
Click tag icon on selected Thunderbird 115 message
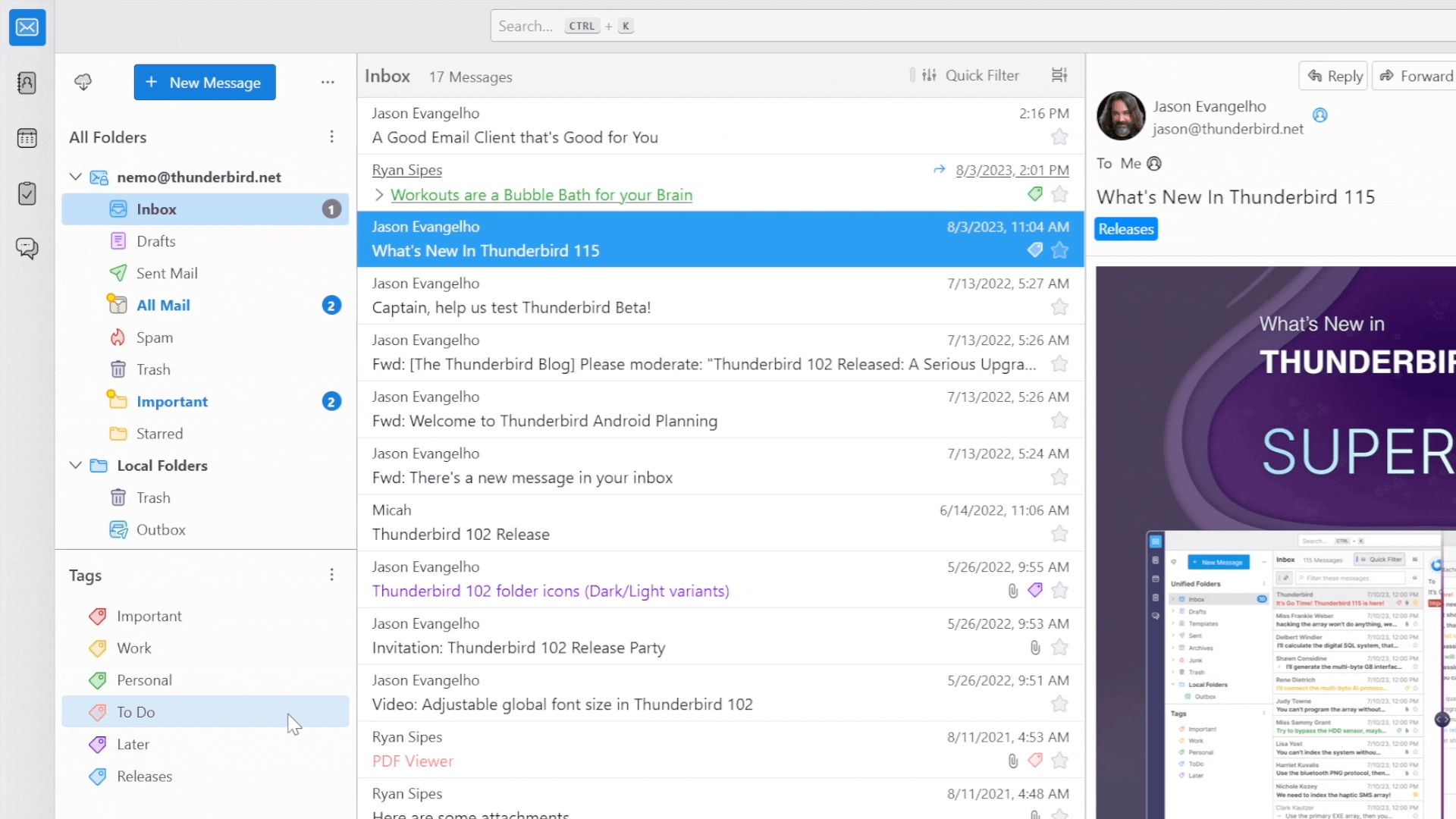coord(1035,250)
